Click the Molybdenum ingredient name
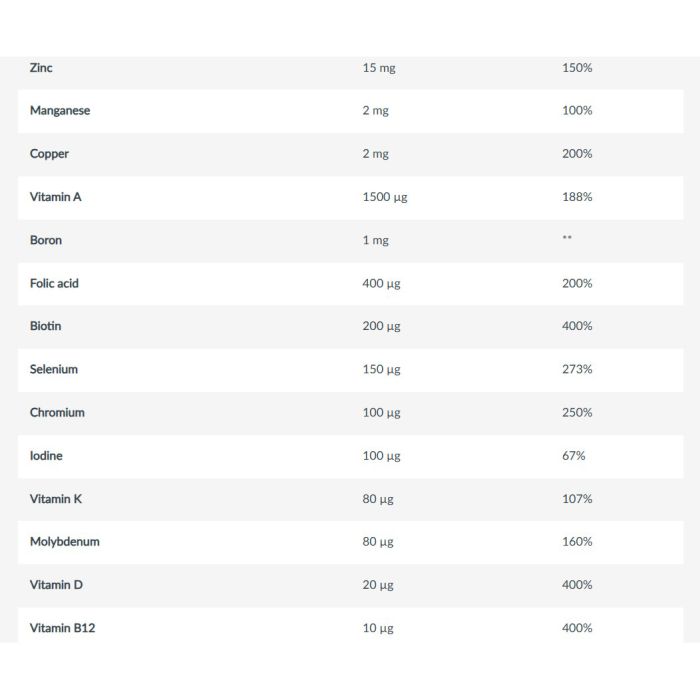Screen dimensions: 700x700 (x=65, y=542)
